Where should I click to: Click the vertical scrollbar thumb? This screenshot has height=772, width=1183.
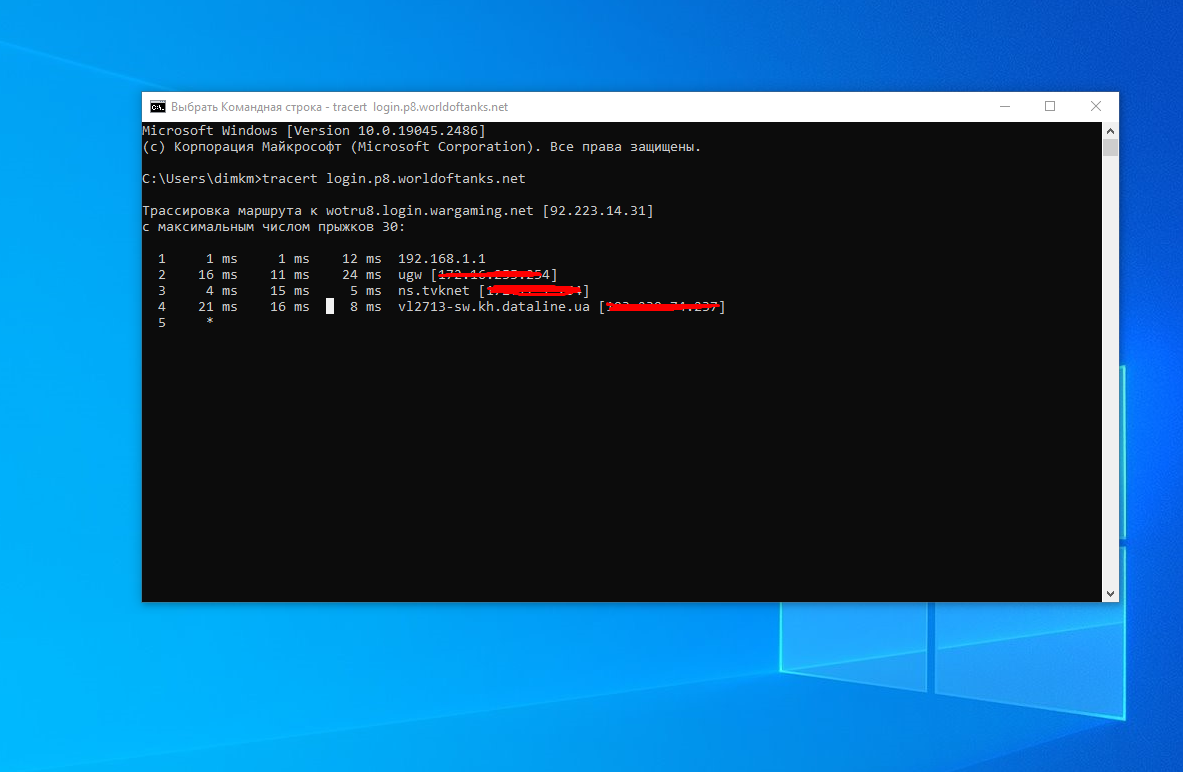point(1110,147)
